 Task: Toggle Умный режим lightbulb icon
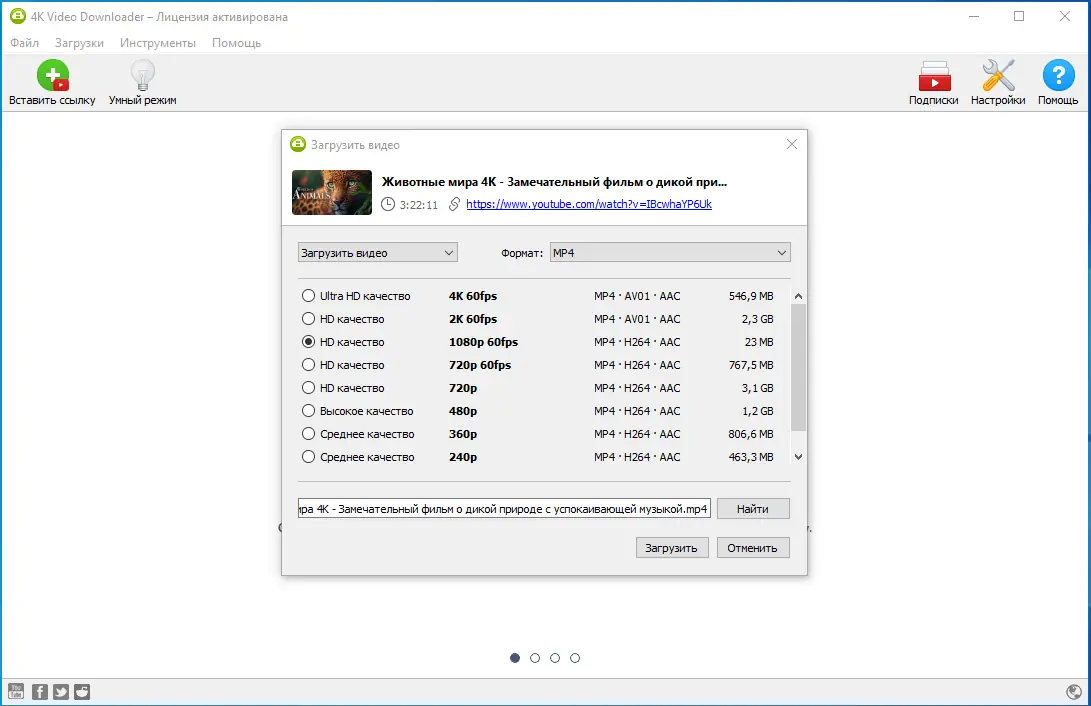tap(143, 75)
